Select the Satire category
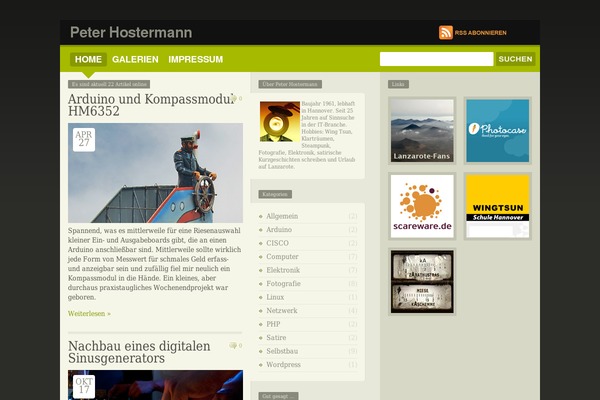Screen dimensions: 600x400 point(276,338)
